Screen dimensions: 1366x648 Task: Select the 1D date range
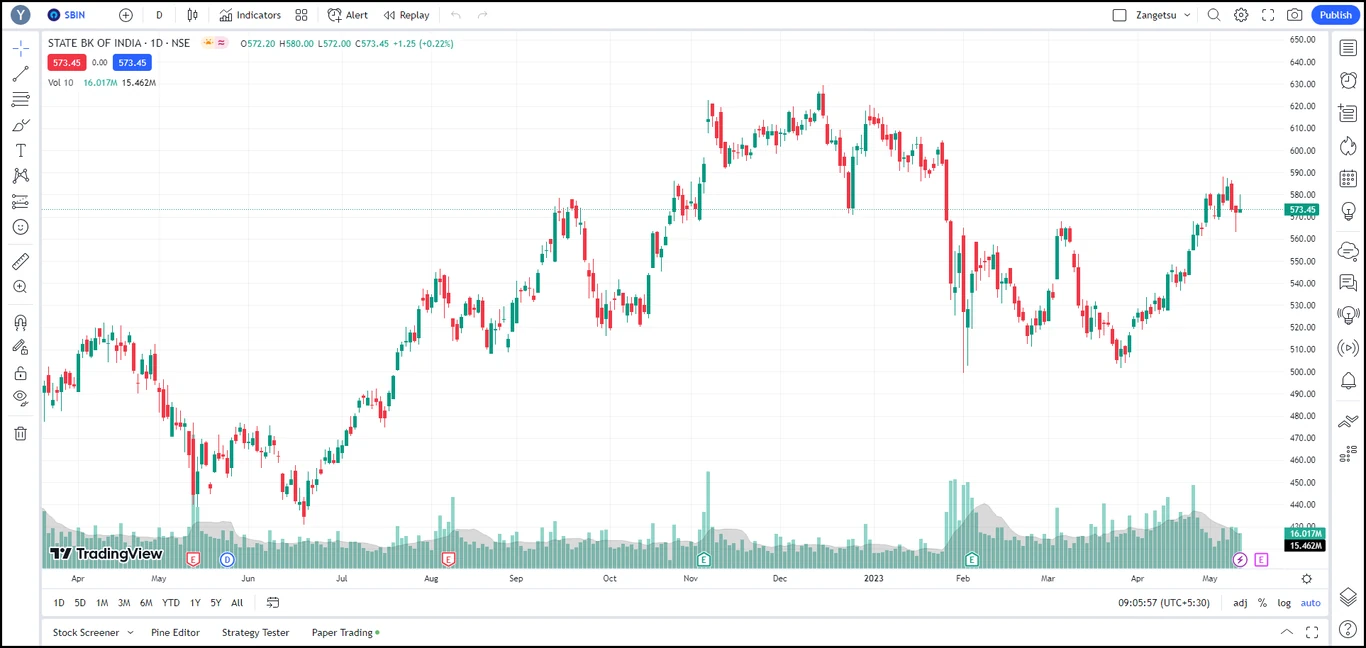coord(59,603)
